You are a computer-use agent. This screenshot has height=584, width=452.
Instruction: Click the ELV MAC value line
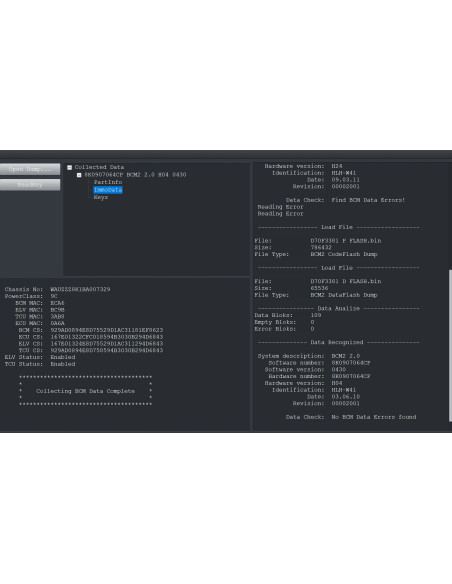point(40,310)
